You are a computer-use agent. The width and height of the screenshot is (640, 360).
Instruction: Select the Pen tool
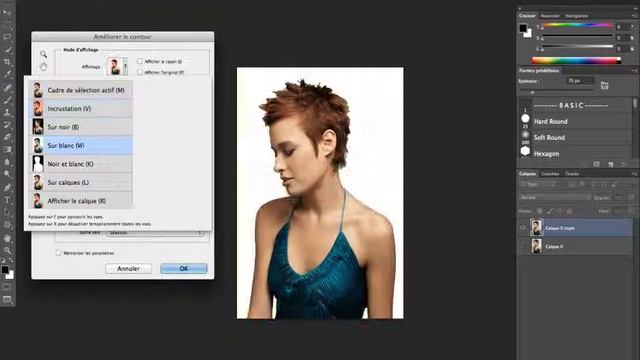click(7, 187)
